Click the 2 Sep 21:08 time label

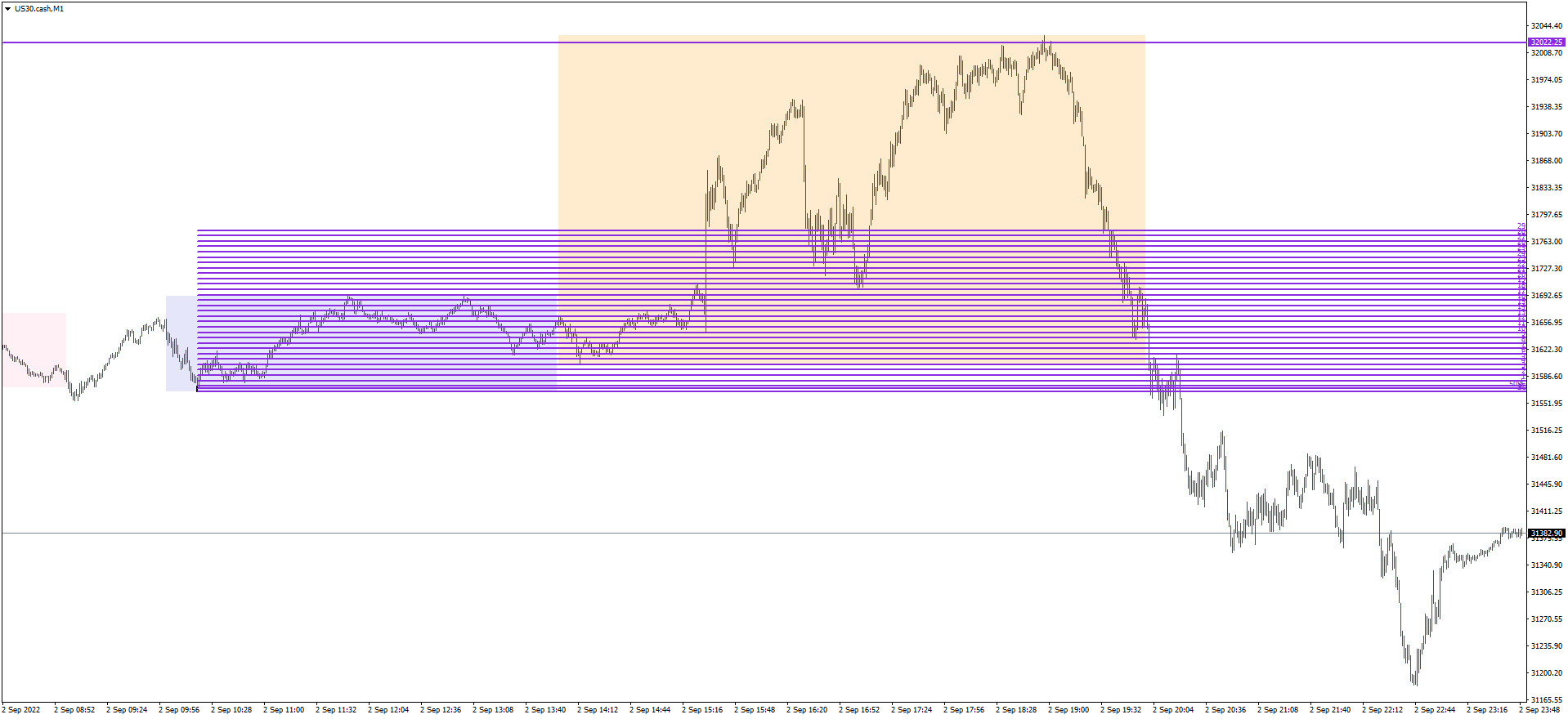pyautogui.click(x=1278, y=710)
